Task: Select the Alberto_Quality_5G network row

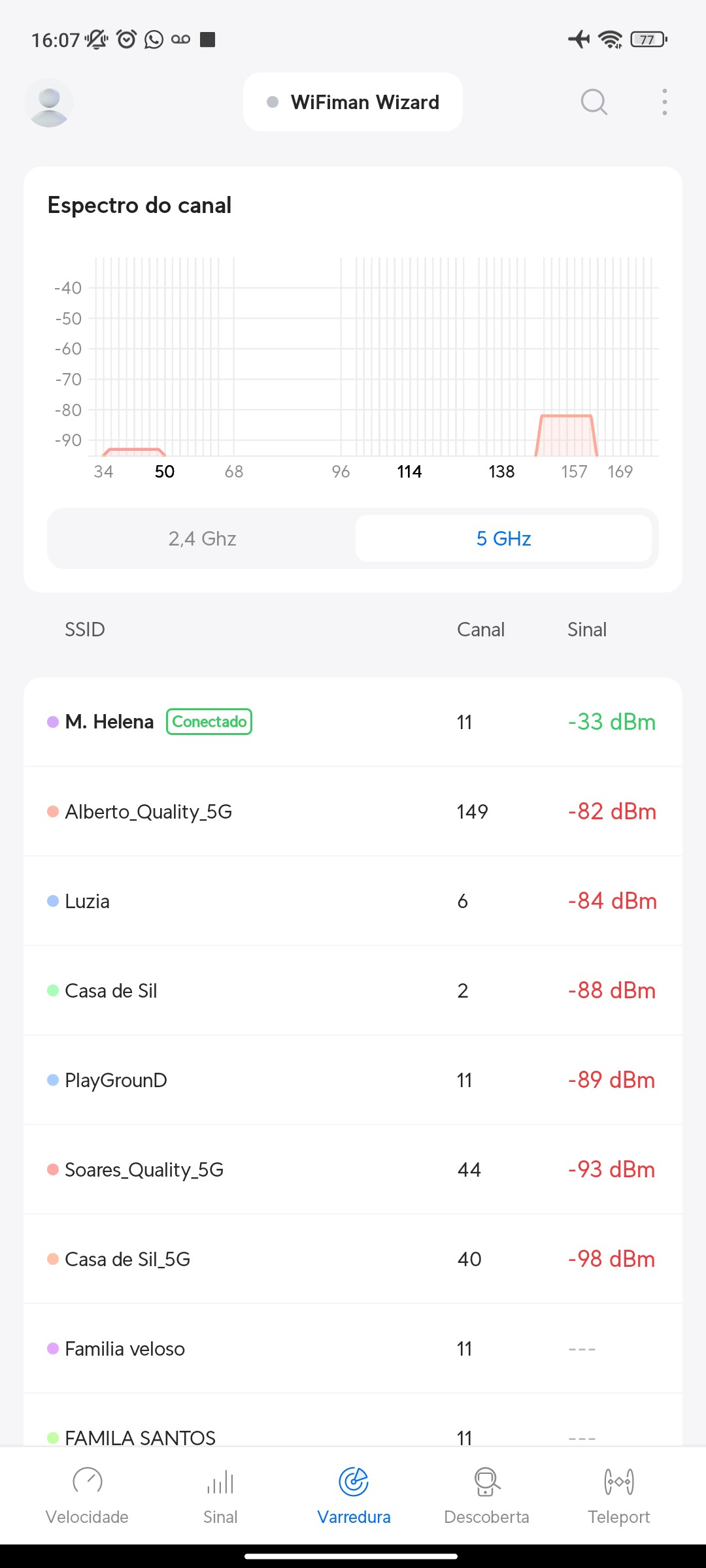Action: click(353, 811)
